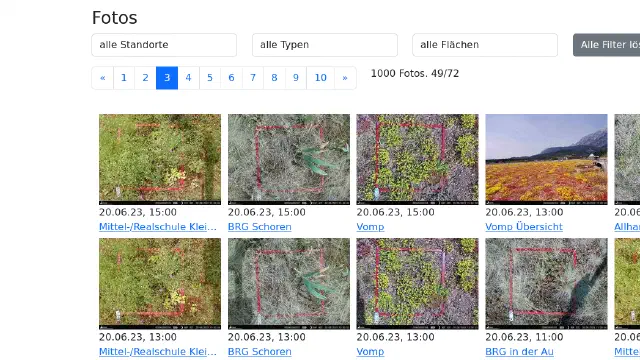Open the alle Standorte dropdown
Viewport: 640px width, 360px height.
click(x=164, y=45)
